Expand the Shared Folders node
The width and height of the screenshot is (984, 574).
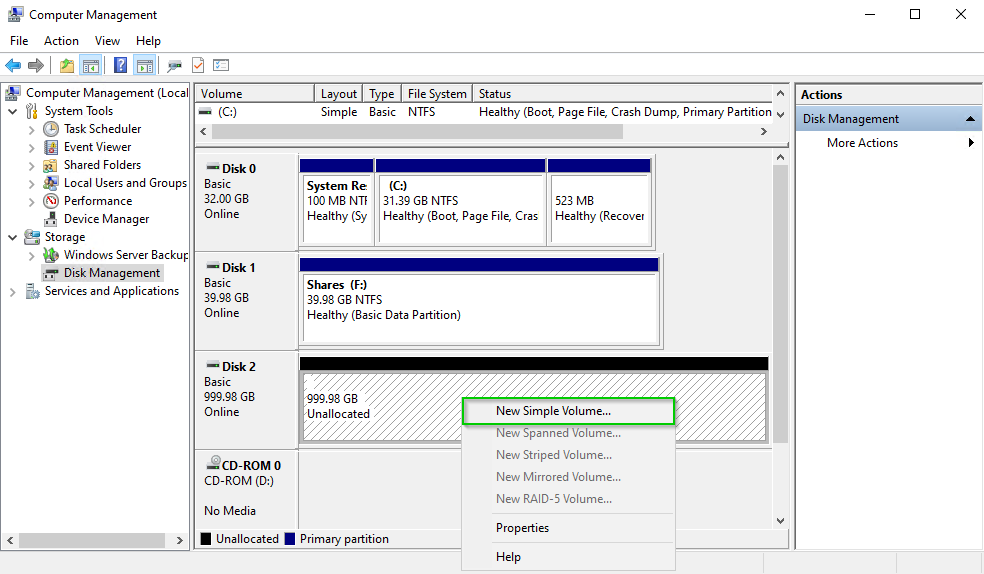32,165
